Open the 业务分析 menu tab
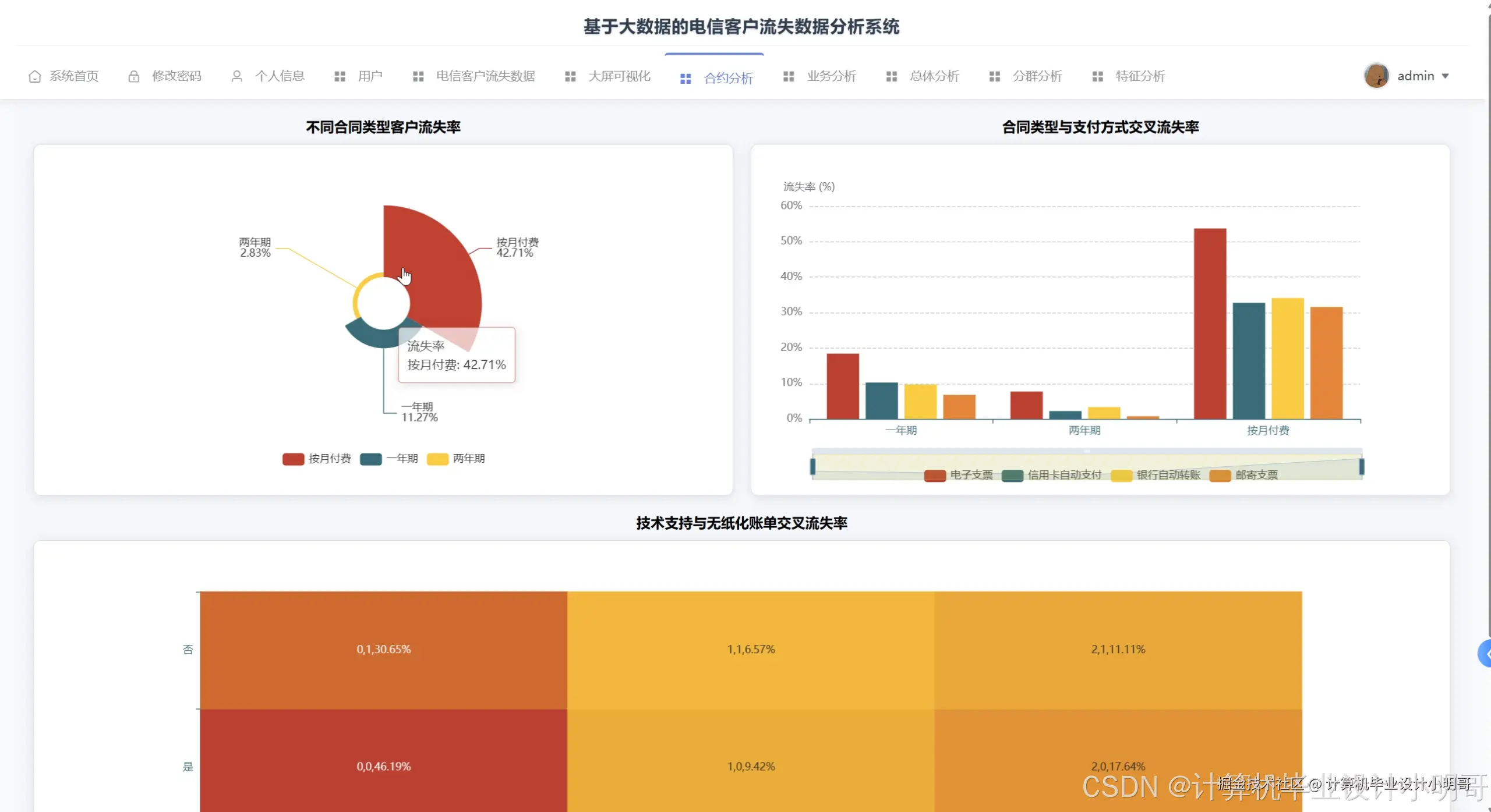1491x812 pixels. point(831,76)
